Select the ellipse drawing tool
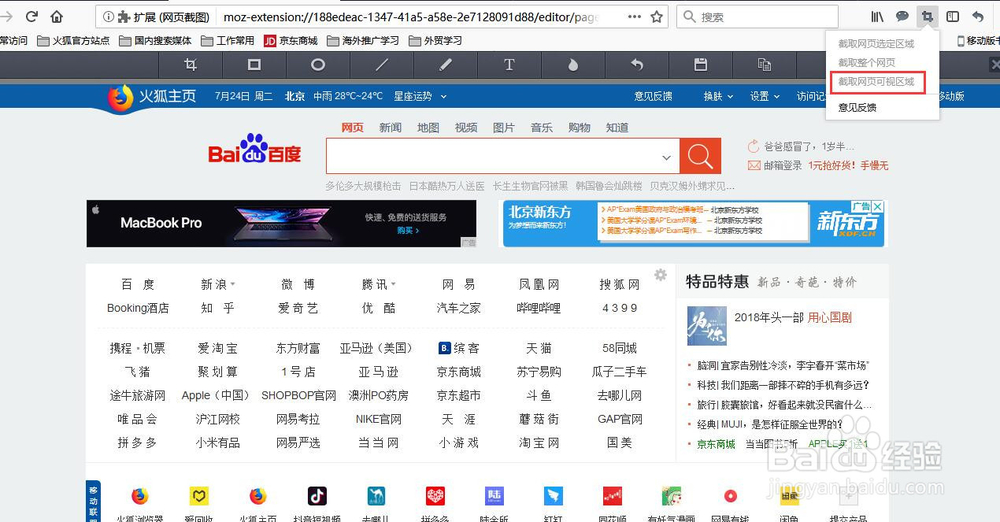Screen dimensions: 1000x522 pyautogui.click(x=318, y=64)
